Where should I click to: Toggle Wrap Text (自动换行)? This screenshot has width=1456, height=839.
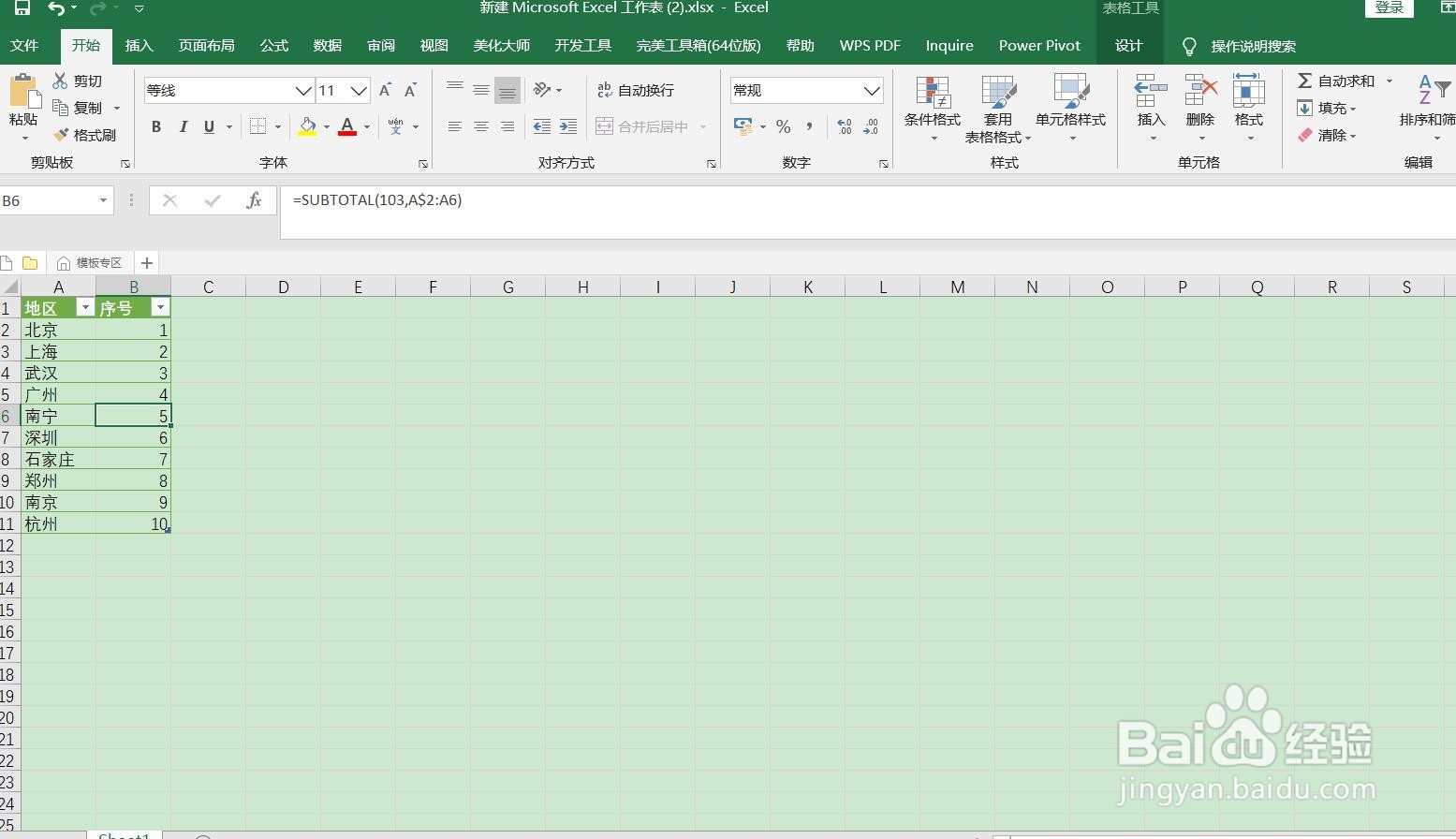[636, 90]
